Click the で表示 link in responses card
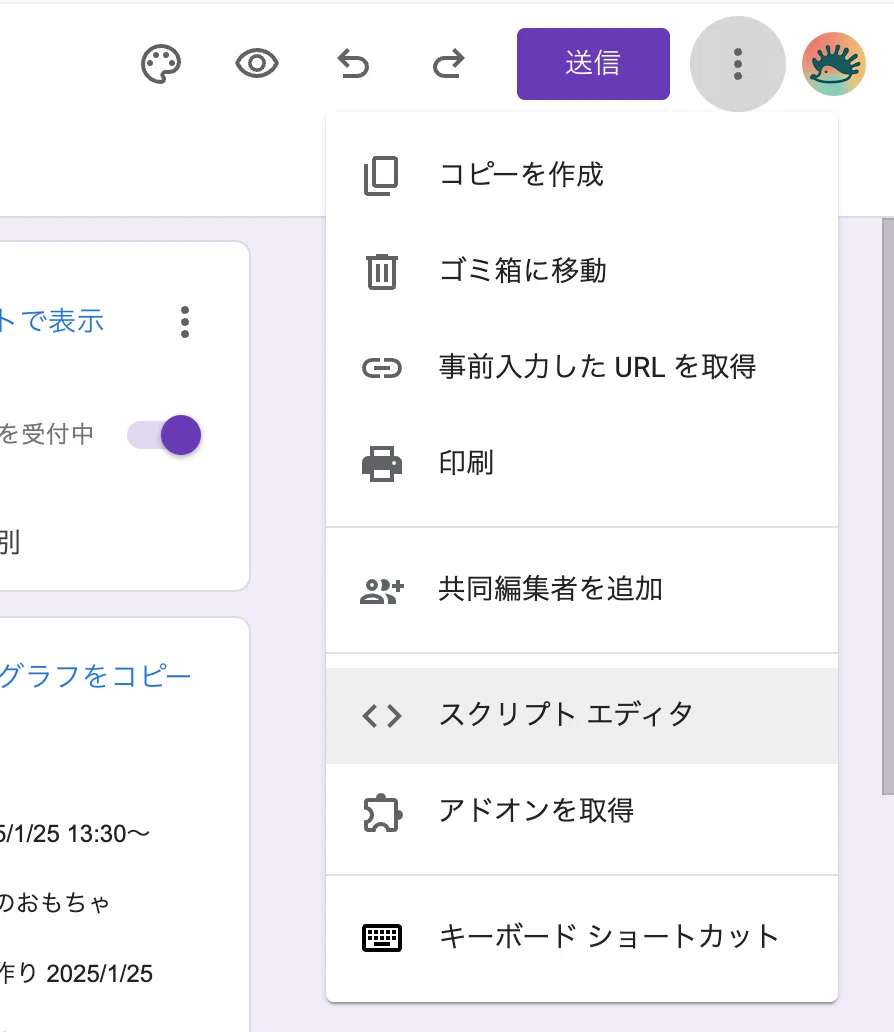This screenshot has width=894, height=1032. click(x=52, y=321)
